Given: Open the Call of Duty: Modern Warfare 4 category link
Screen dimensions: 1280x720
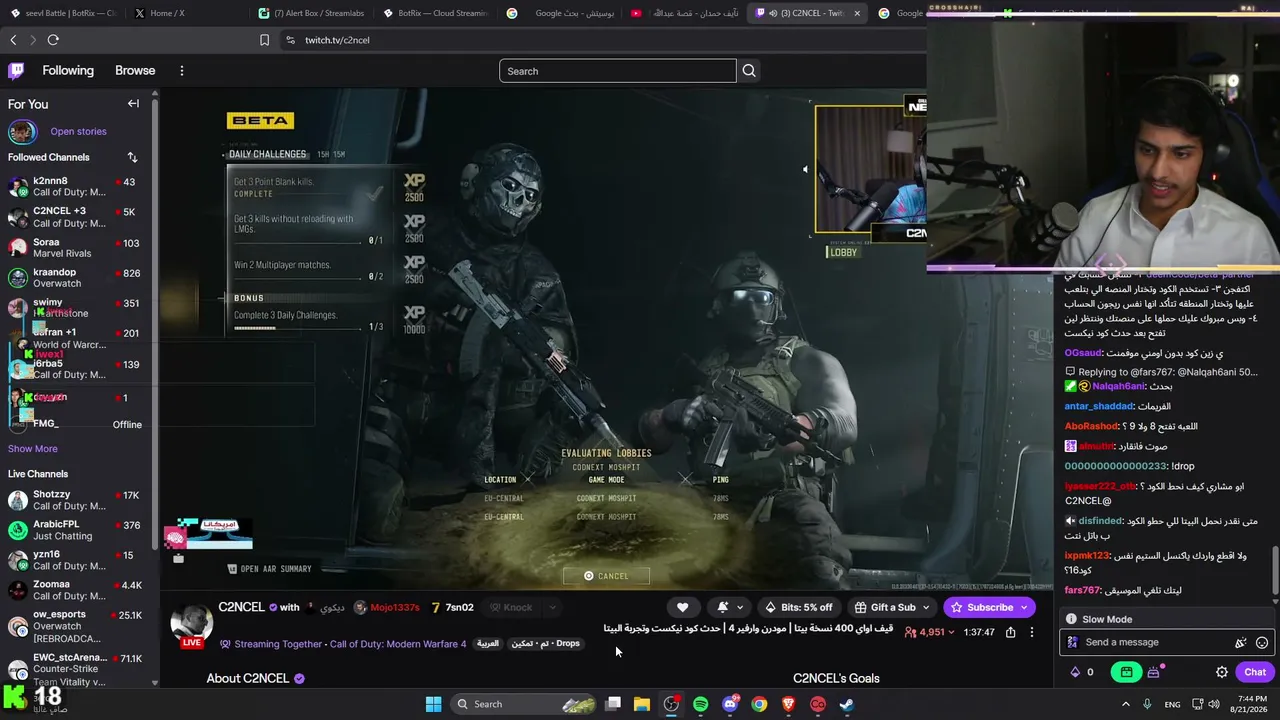Looking at the screenshot, I should point(398,644).
